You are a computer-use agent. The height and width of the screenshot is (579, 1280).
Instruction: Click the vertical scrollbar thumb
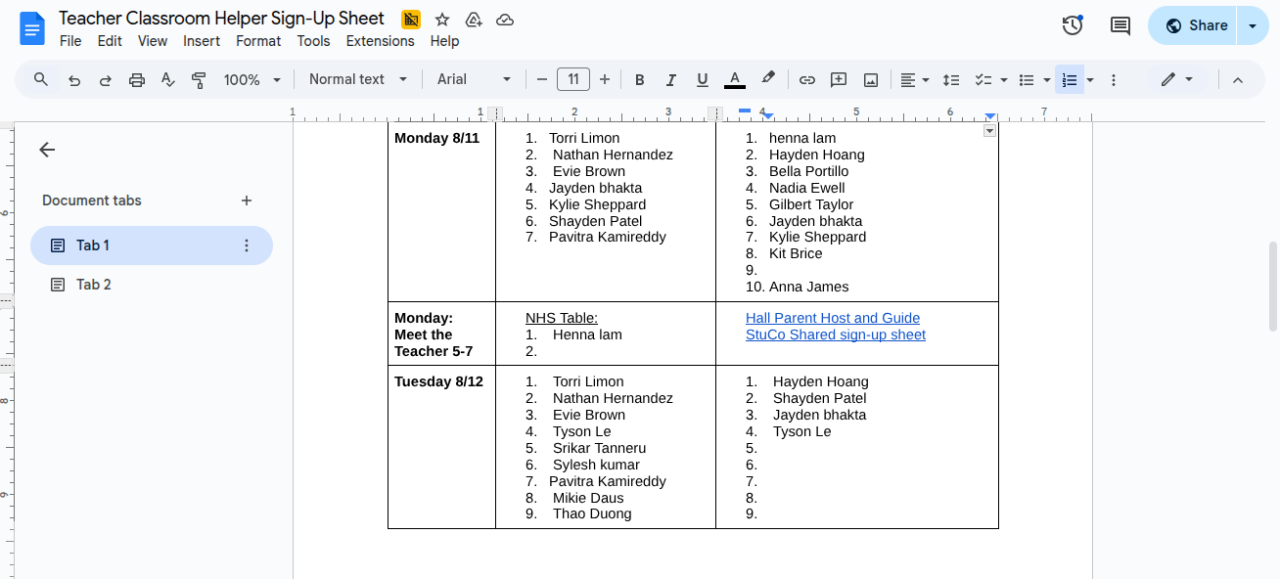click(x=1273, y=286)
